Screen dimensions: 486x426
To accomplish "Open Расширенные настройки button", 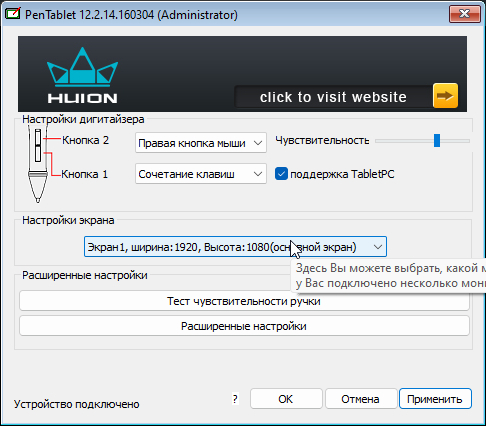I will coord(244,326).
